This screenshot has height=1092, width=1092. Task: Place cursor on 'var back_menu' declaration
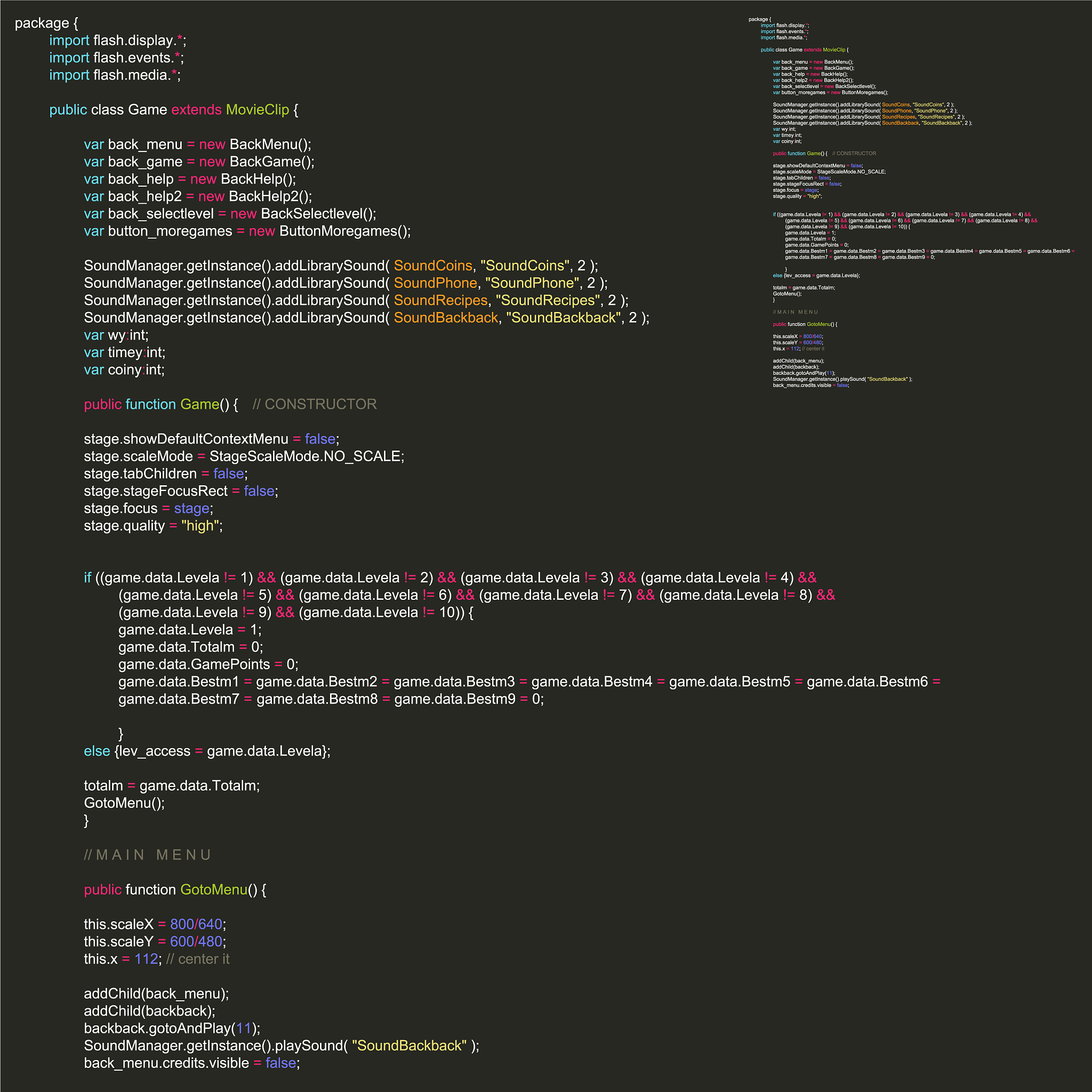133,144
